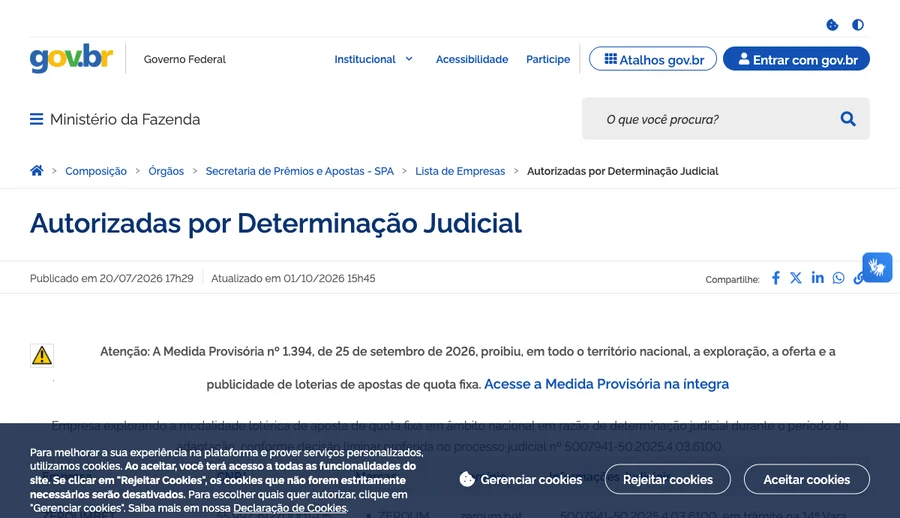The image size is (900, 518).
Task: Open Secretaria de Prêmios e Apostas - SPA breadcrumb
Action: point(300,171)
